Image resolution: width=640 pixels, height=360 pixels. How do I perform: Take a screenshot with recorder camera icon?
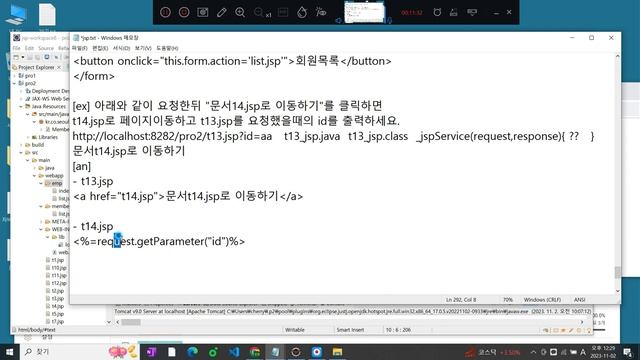click(203, 12)
